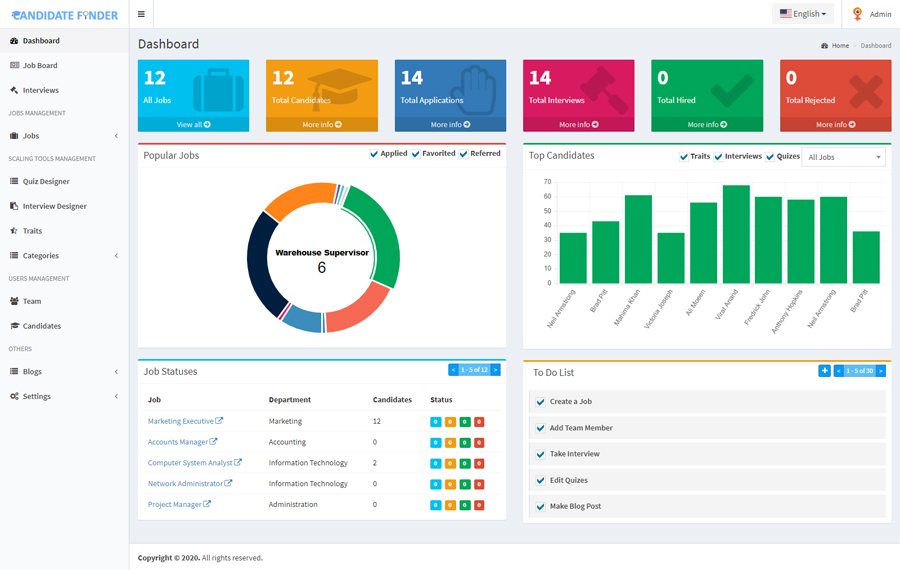
Task: Open the All Jobs filter dropdown
Action: [844, 157]
